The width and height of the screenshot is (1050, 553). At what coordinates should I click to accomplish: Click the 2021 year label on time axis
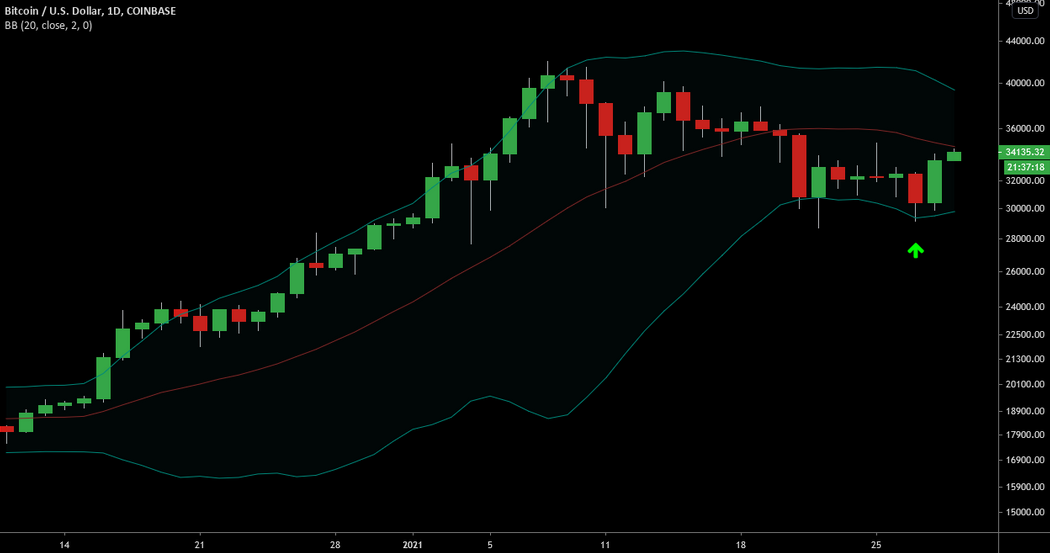coord(412,544)
